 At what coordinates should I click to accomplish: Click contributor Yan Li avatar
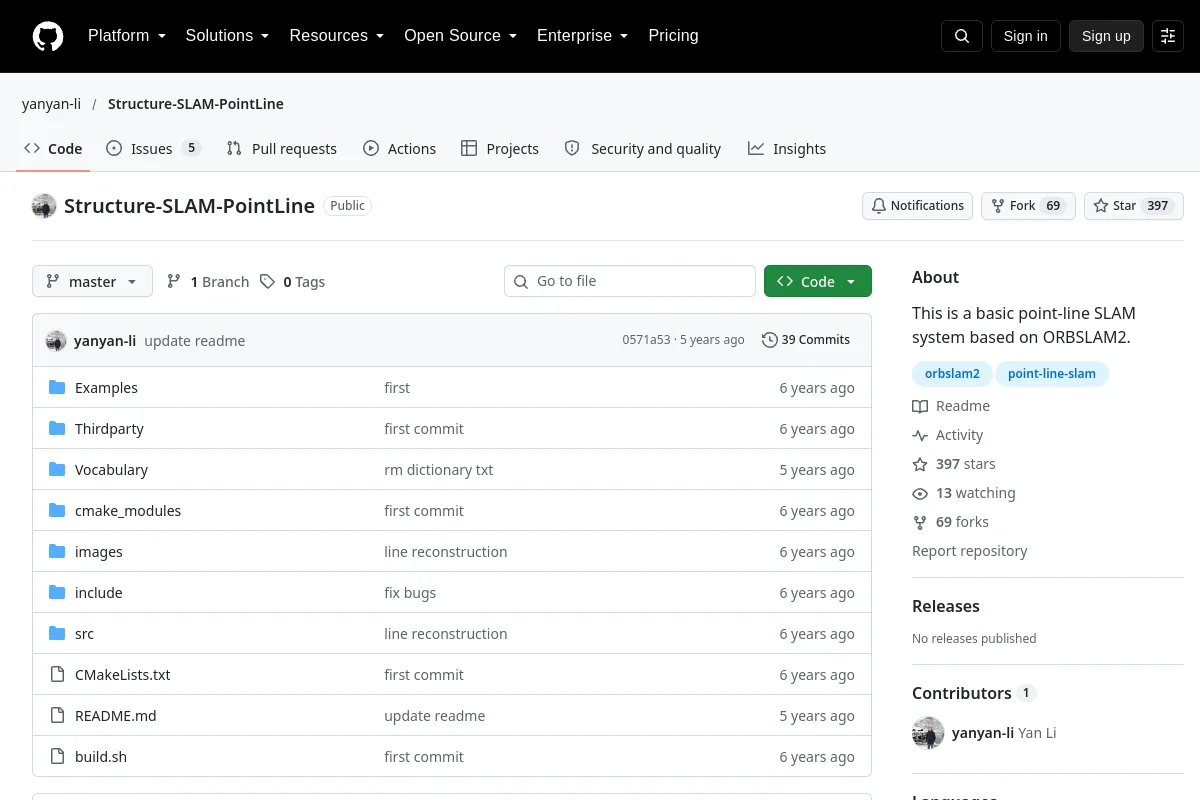pos(928,733)
